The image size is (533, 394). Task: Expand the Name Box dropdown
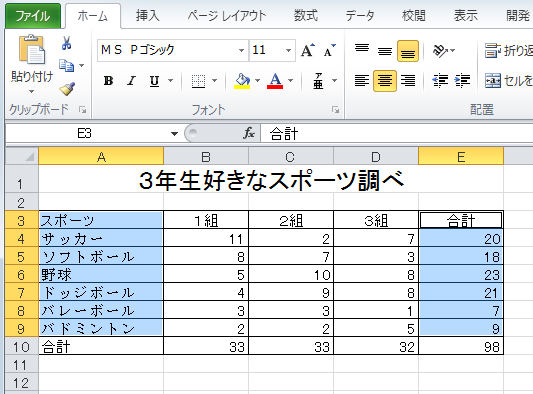[x=174, y=134]
